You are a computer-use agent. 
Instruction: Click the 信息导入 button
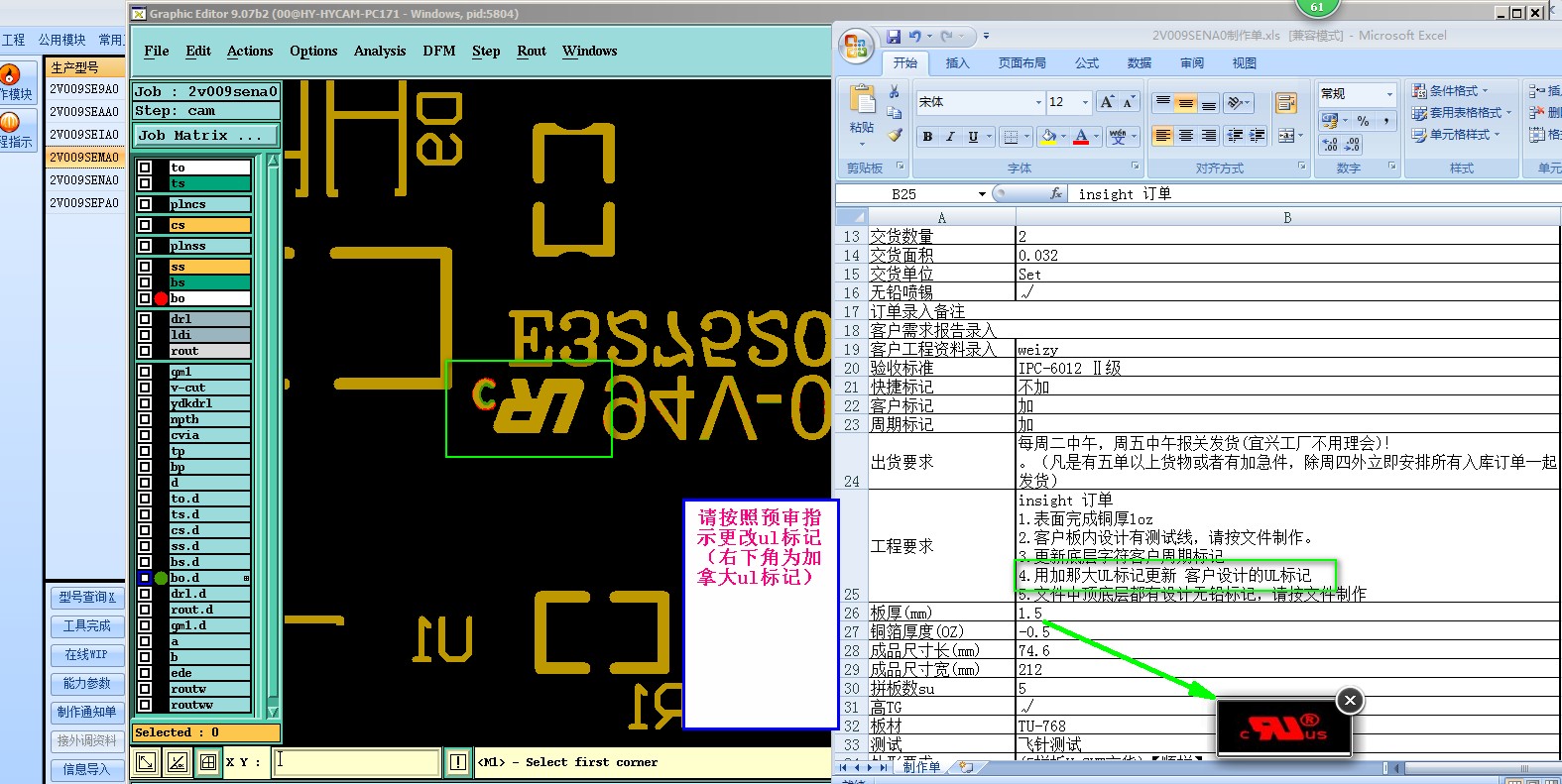point(87,769)
